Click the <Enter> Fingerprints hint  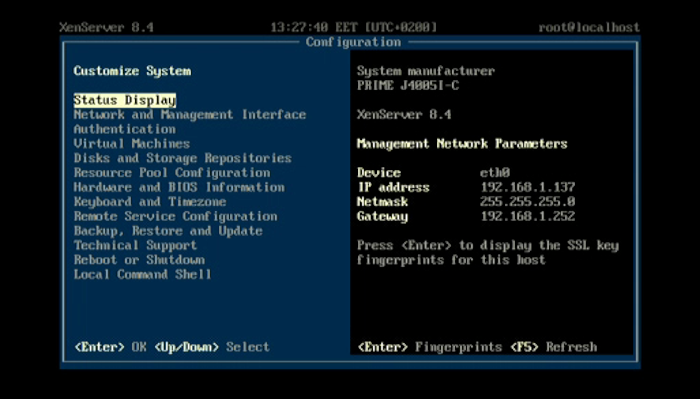click(430, 347)
